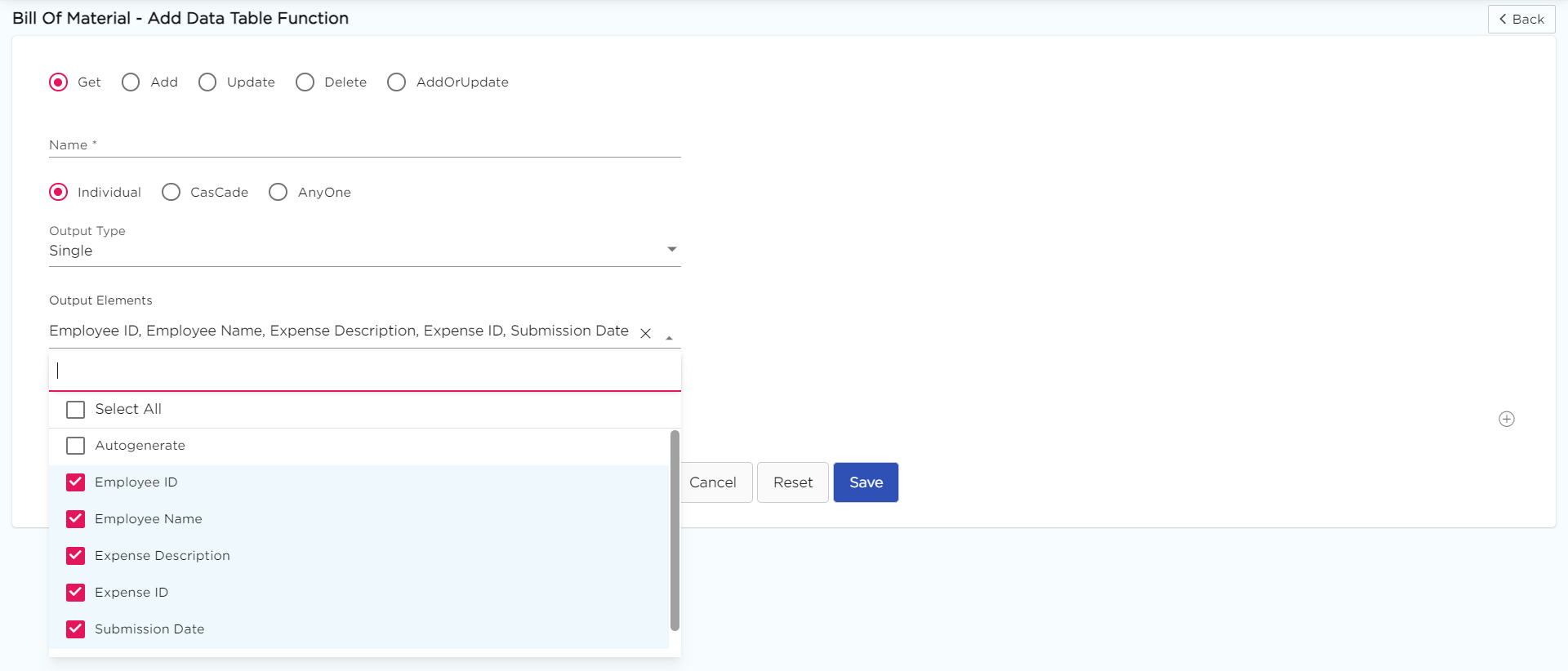Focus the dropdown search text box
Screen dimensions: 1568x671
(364, 371)
